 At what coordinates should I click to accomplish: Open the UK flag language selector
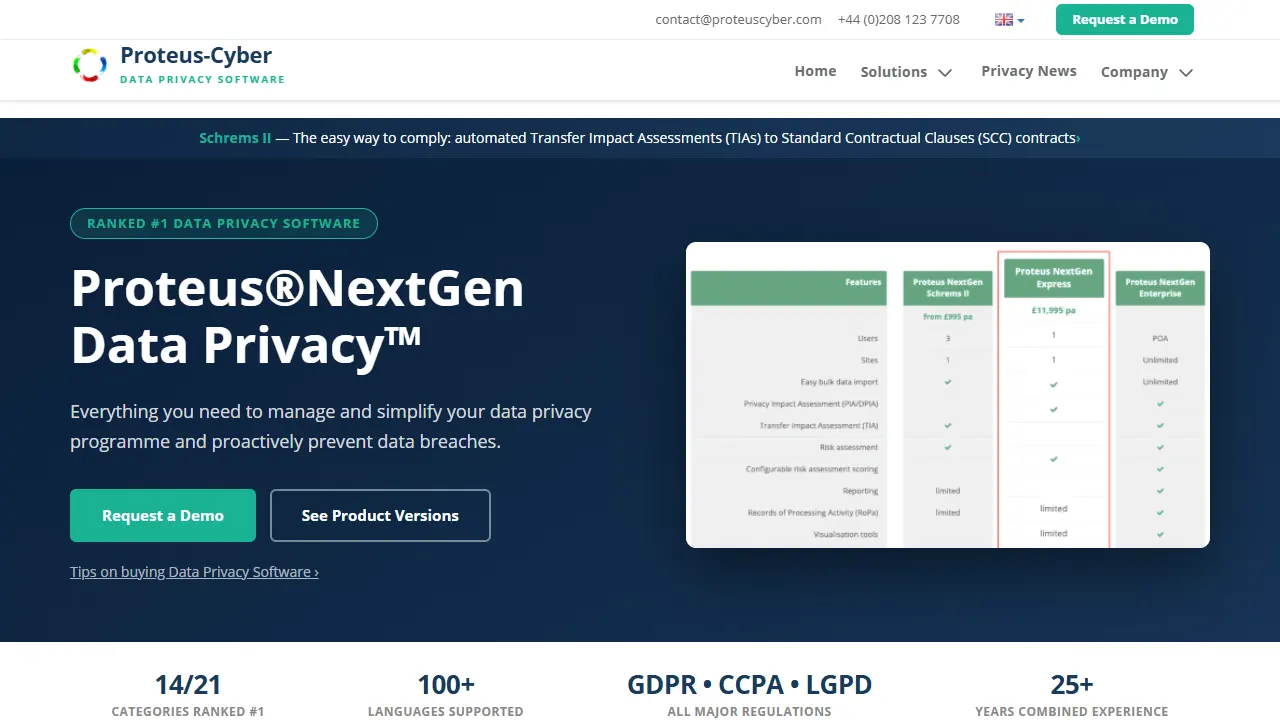1009,20
